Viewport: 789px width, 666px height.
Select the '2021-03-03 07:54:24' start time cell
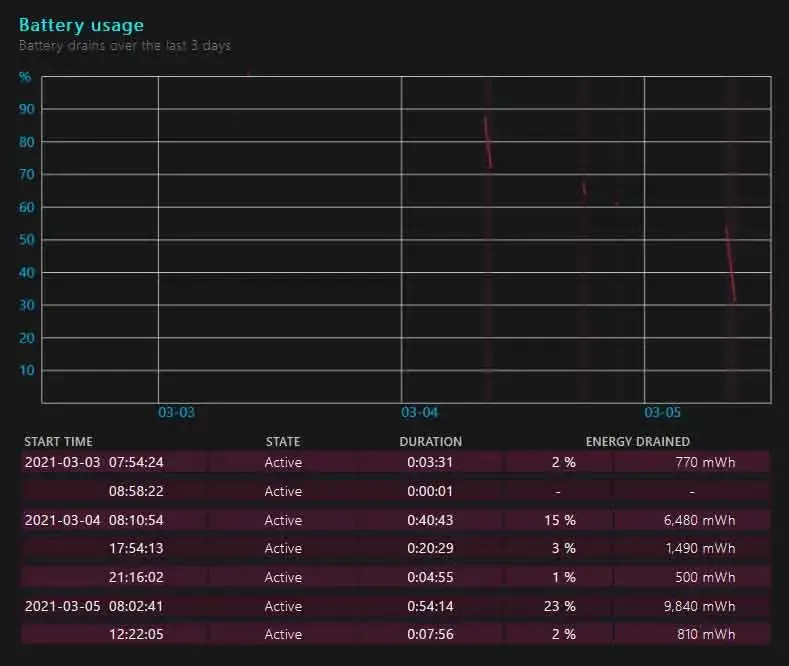click(94, 462)
